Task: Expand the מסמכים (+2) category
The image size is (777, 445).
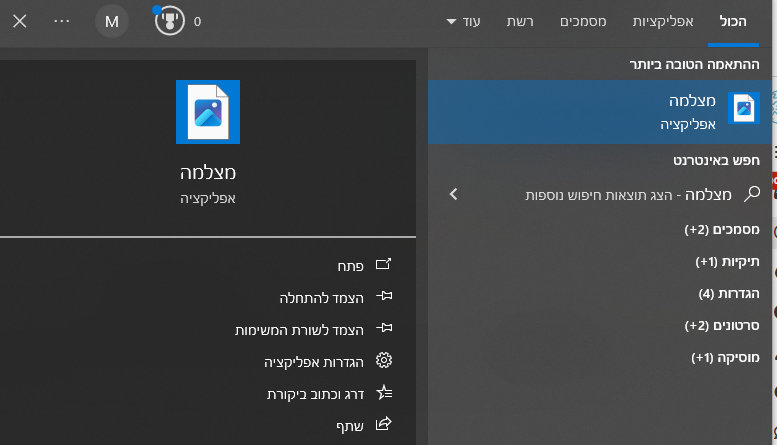Action: coord(722,229)
